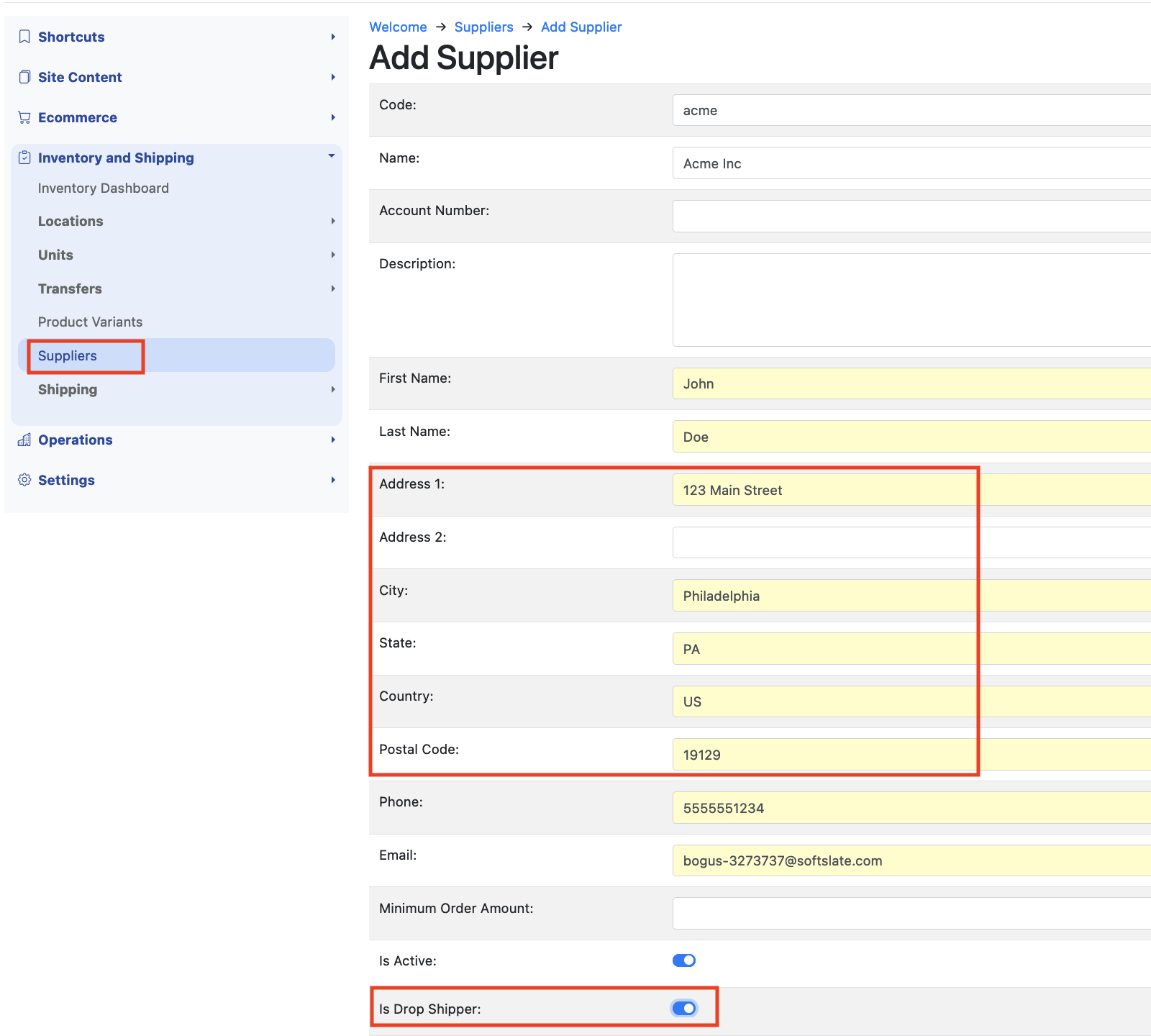Screen dimensions: 1151x1036
Task: Click the Add Supplier breadcrumb link
Action: [581, 27]
